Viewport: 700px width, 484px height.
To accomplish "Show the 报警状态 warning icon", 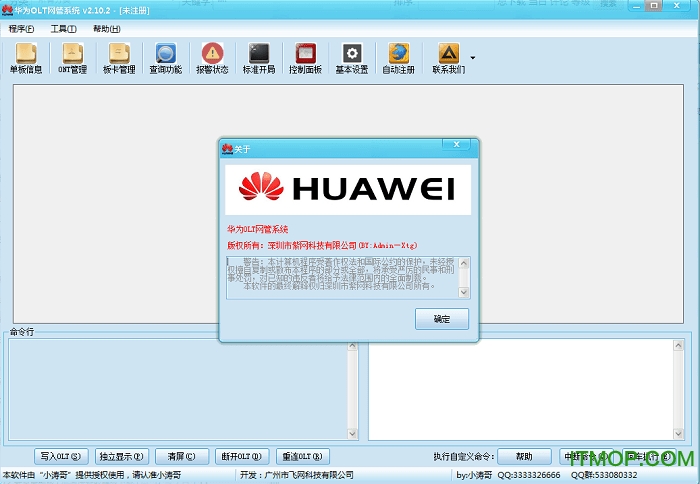I will point(212,58).
